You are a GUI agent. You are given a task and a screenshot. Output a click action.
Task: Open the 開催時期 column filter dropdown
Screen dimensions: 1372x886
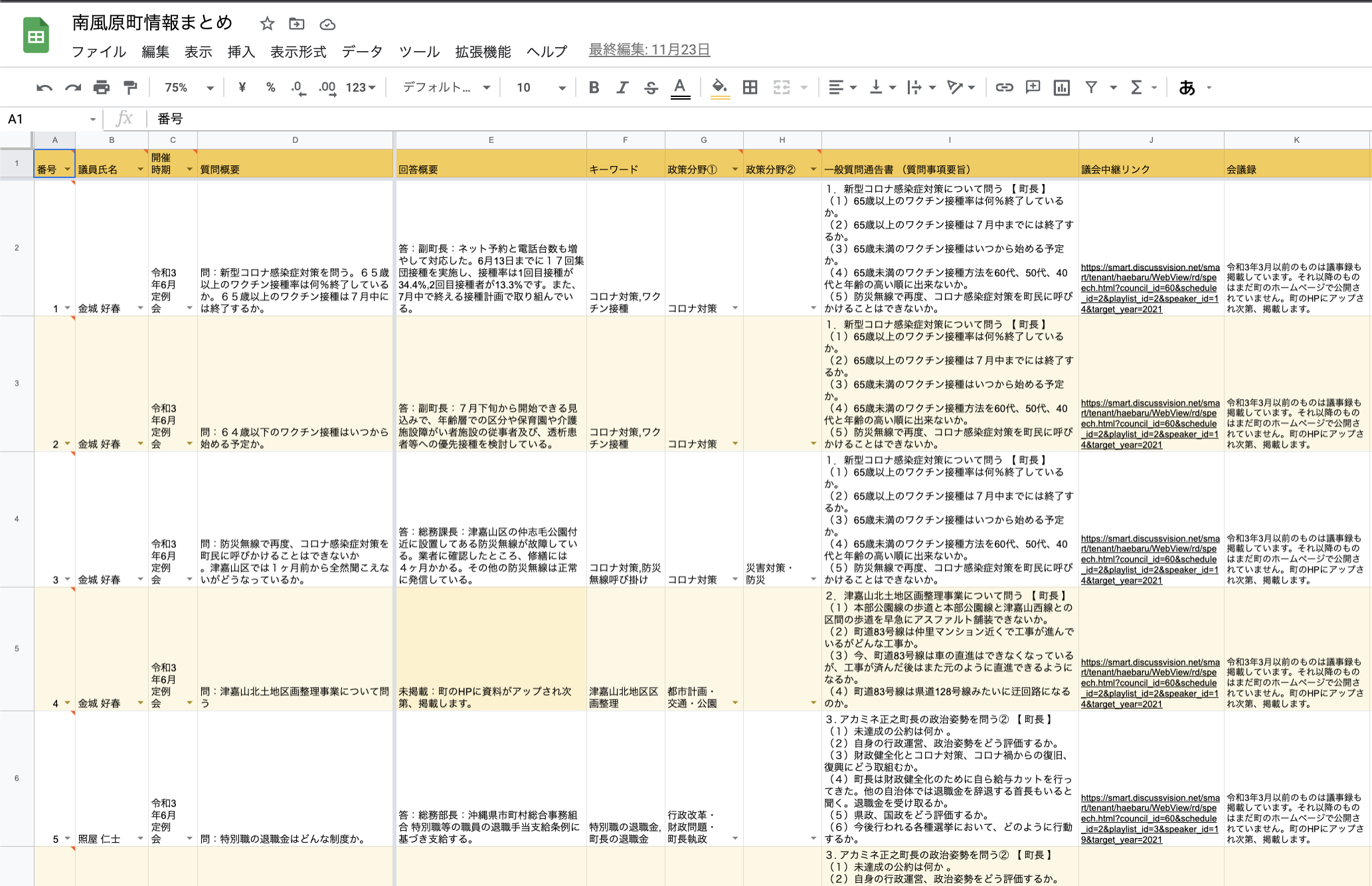[189, 170]
